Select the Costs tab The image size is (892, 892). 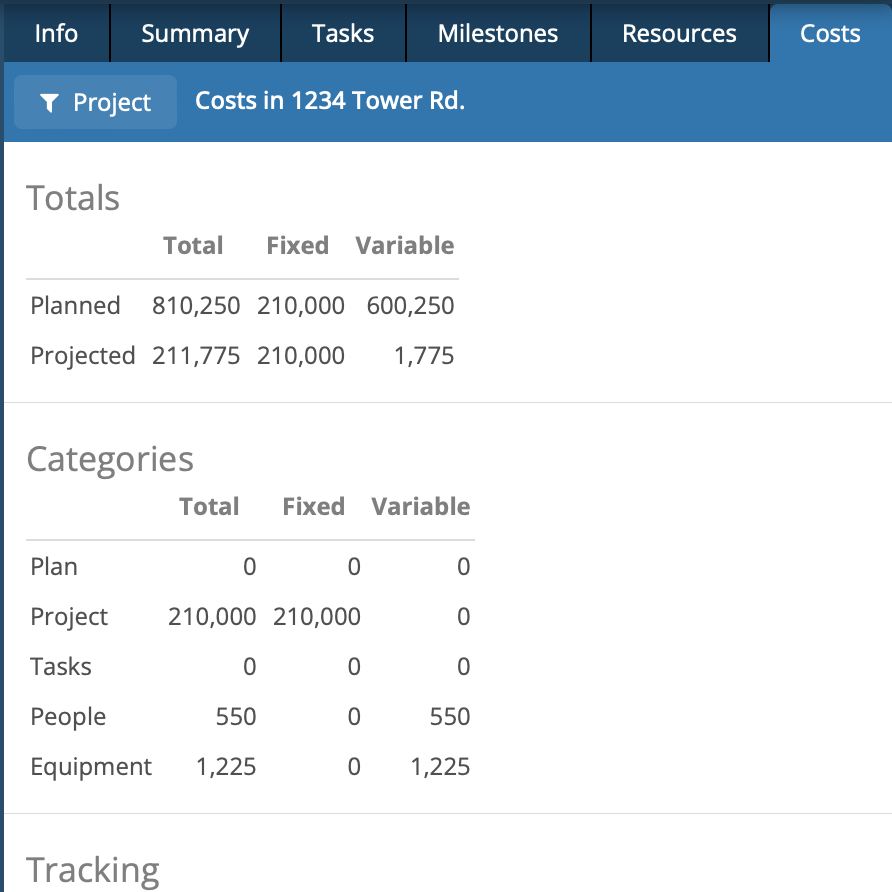[830, 33]
